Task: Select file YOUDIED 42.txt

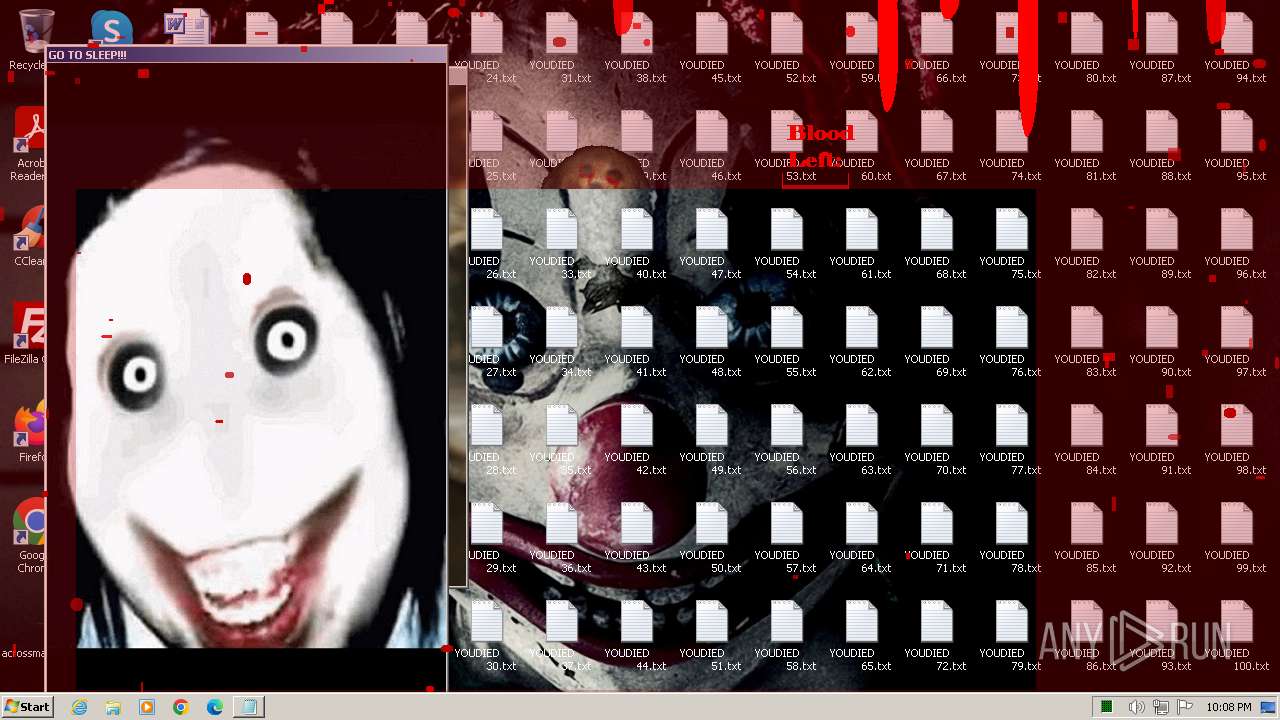Action: coord(636,440)
